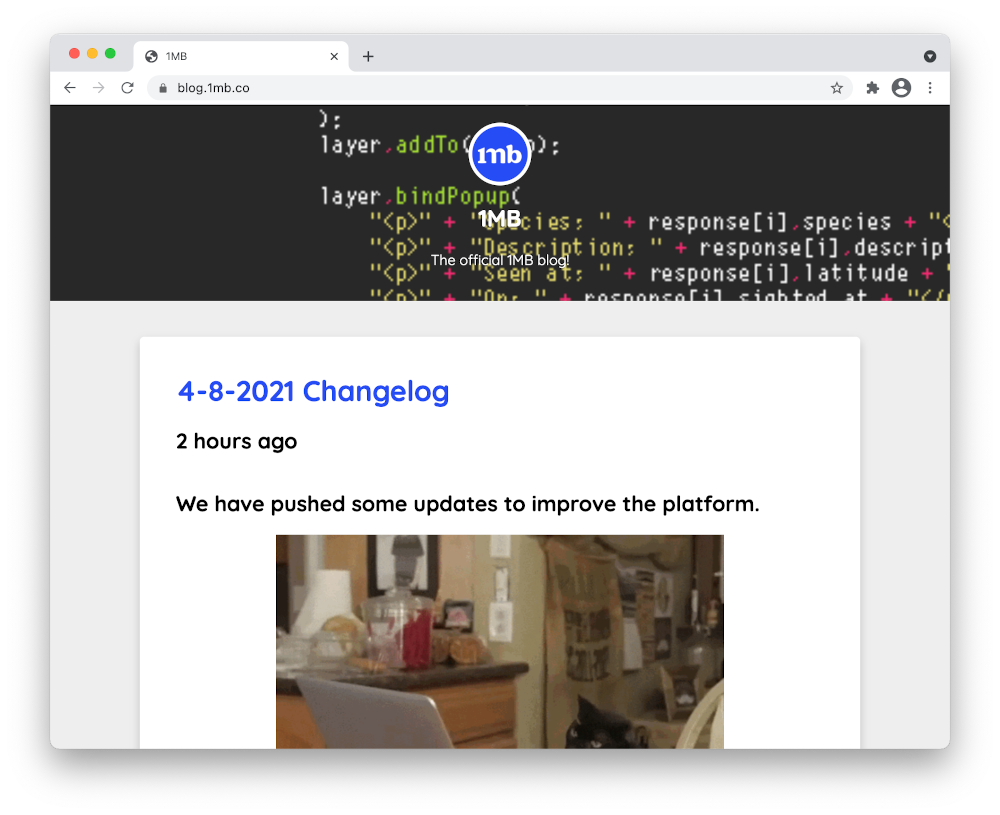Open the 4-8-2021 Changelog post
This screenshot has height=815, width=1000.
(x=313, y=391)
